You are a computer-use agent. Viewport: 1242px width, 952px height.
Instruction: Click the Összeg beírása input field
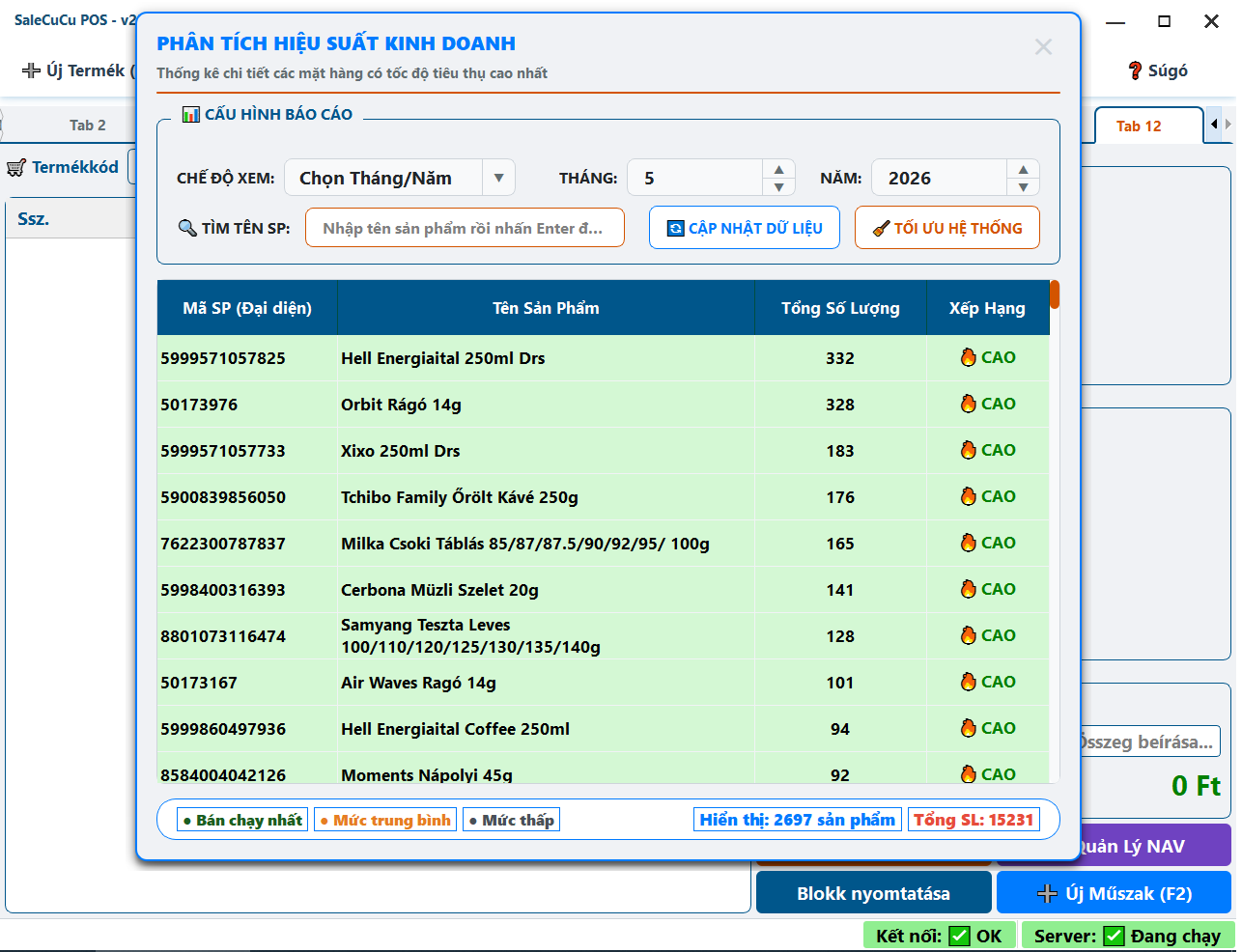pyautogui.click(x=1149, y=742)
